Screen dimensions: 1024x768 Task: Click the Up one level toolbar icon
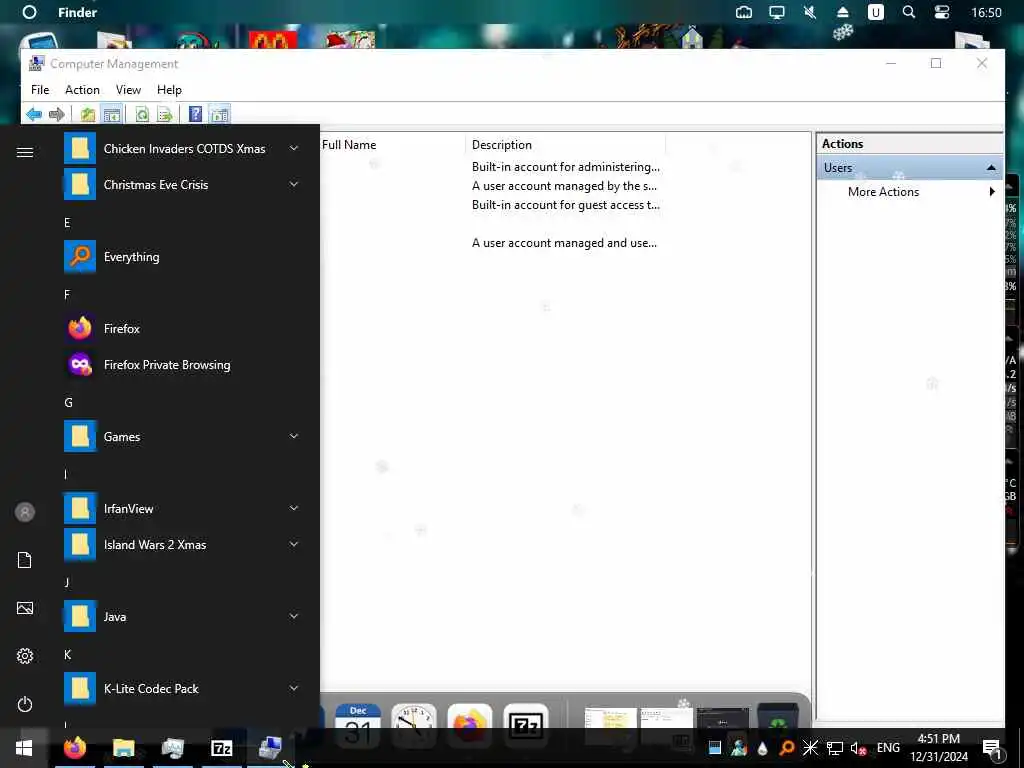click(88, 114)
